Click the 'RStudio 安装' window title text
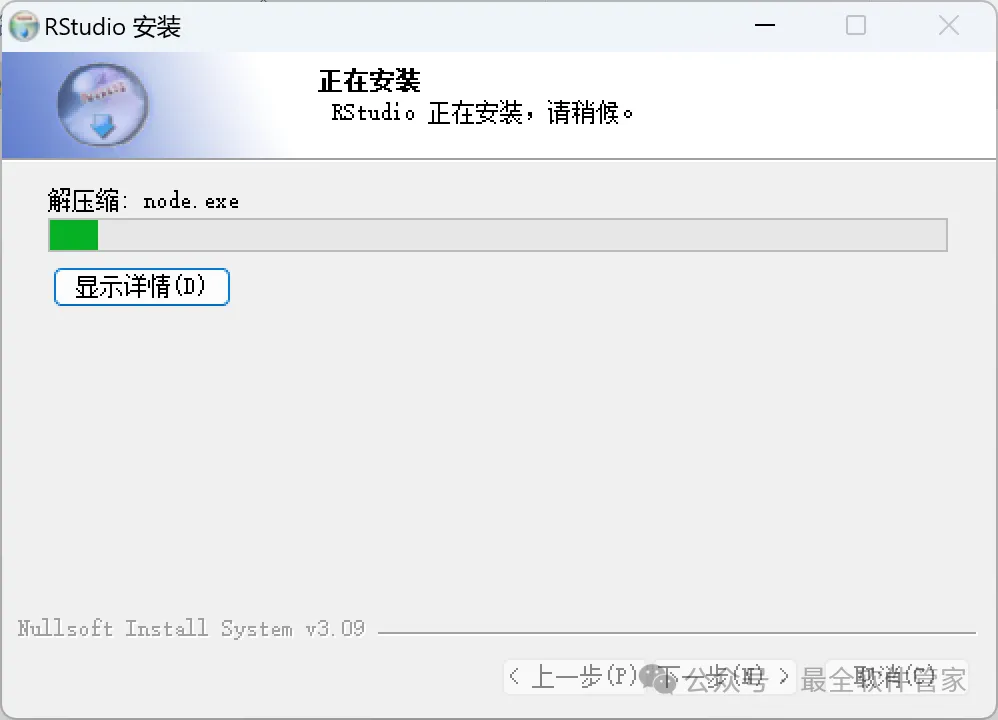 [113, 27]
